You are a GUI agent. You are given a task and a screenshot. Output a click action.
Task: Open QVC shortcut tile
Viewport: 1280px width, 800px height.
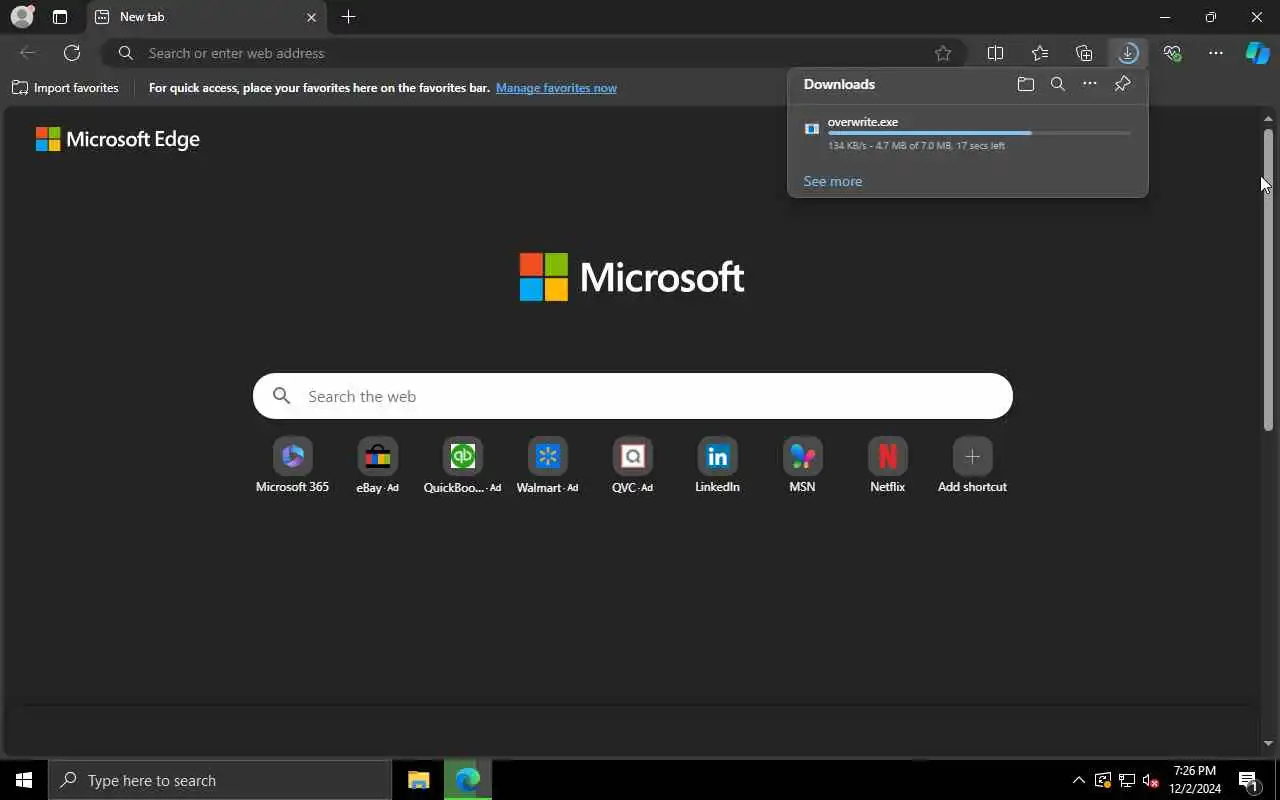(x=632, y=465)
